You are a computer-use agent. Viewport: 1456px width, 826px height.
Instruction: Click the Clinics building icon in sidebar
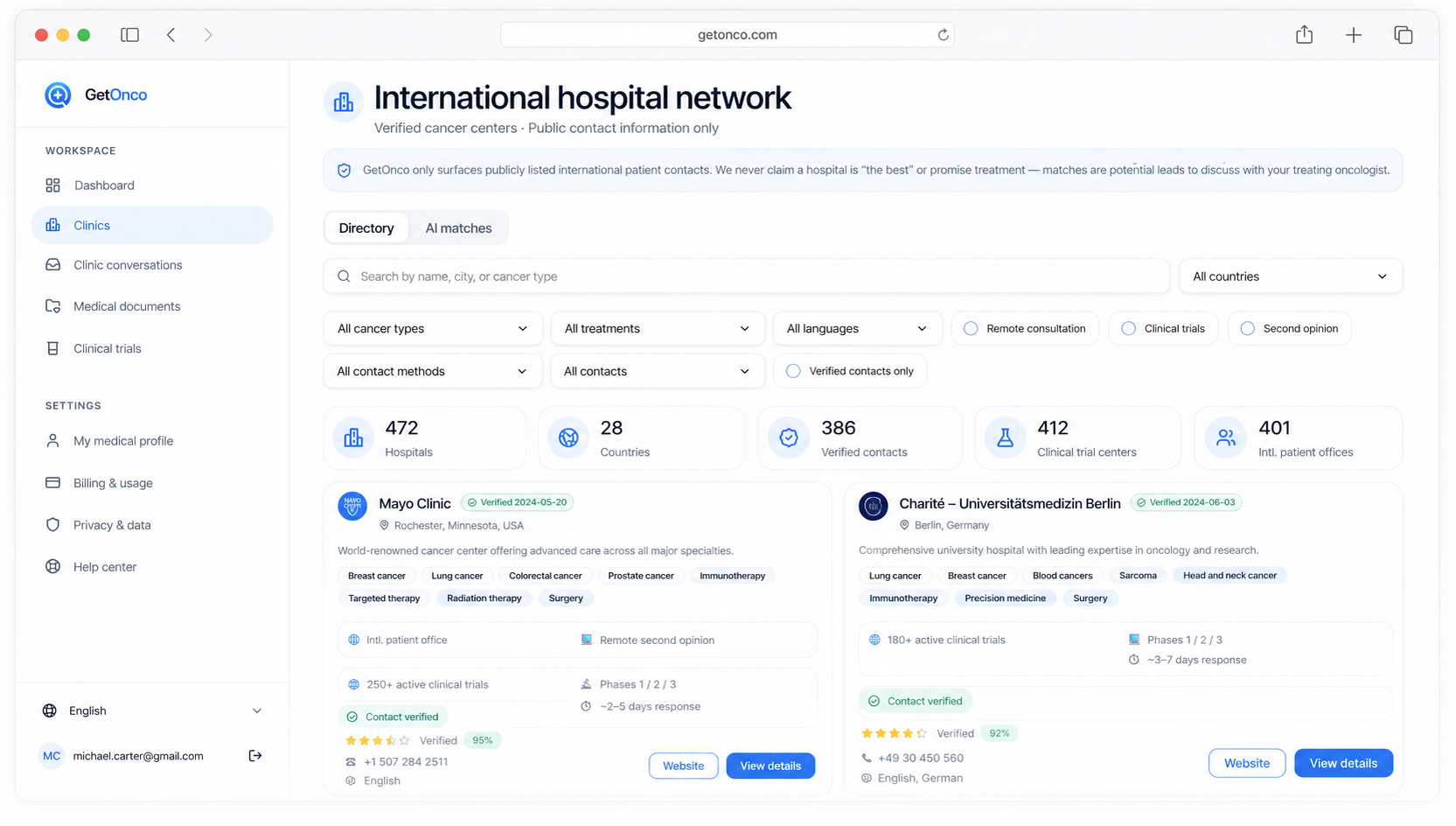(53, 225)
